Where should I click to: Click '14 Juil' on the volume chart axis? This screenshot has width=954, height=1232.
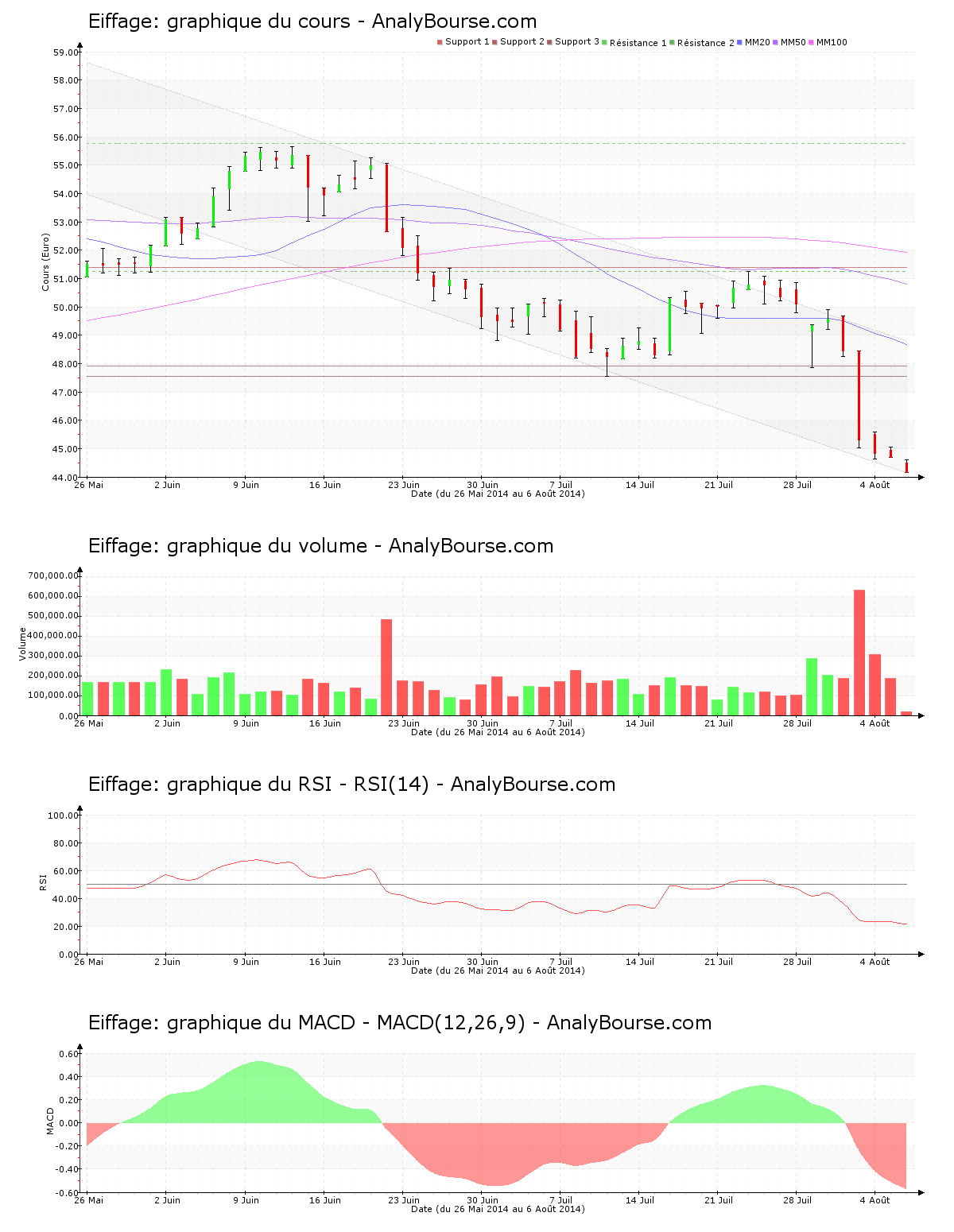click(640, 723)
